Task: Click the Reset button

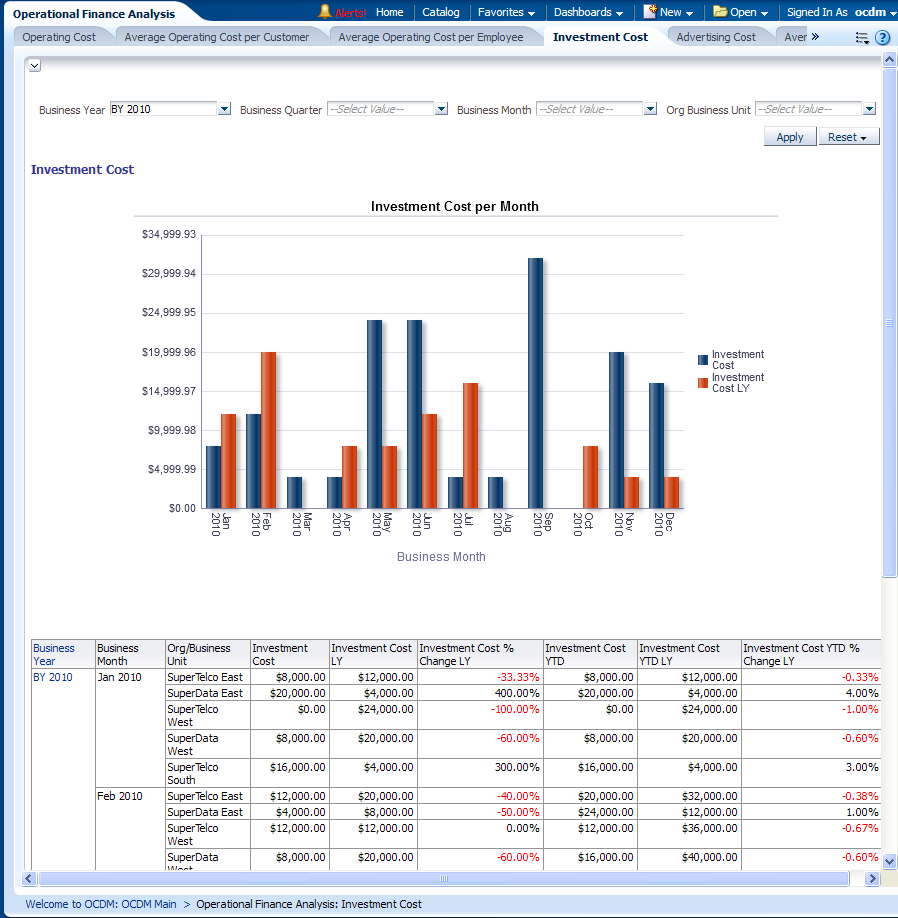Action: (x=848, y=137)
